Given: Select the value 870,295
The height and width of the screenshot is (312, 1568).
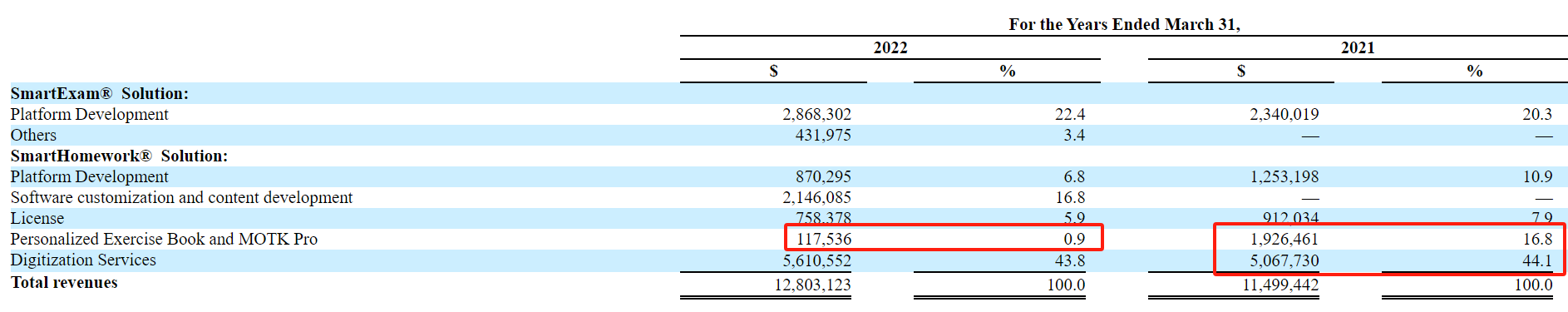Looking at the screenshot, I should pos(823,176).
